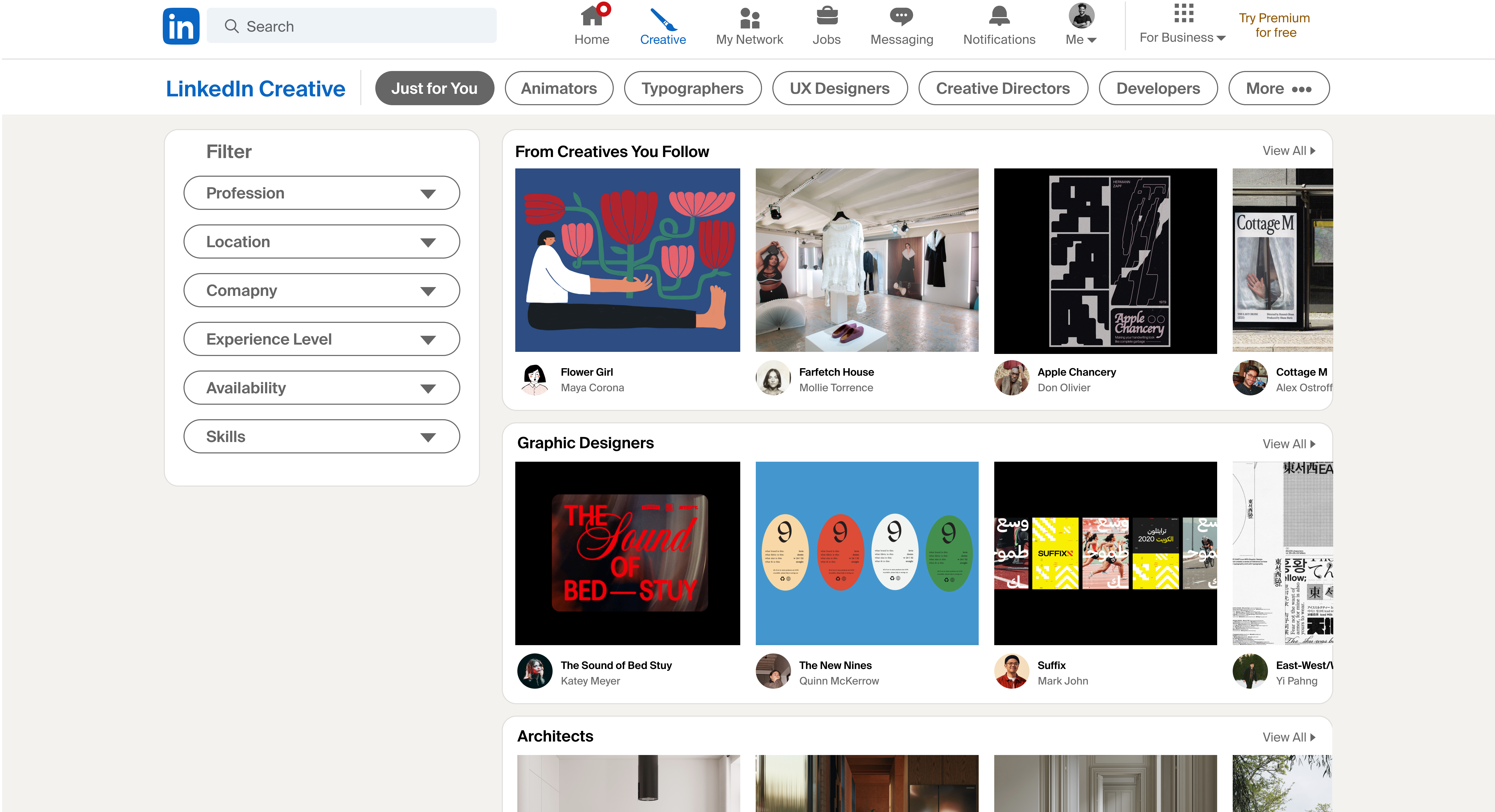Open the Cottage M poster thumbnail

(1282, 260)
